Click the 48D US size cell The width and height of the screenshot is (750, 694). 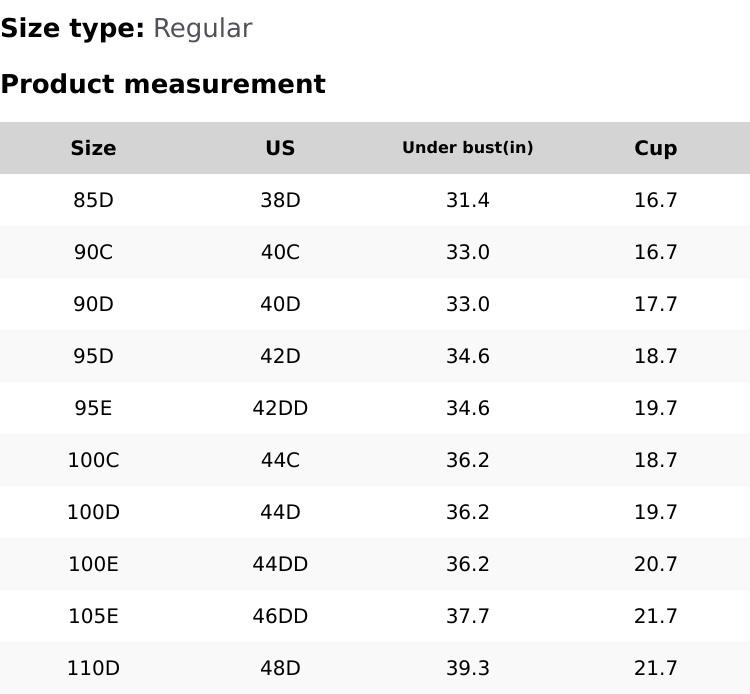[x=280, y=668]
